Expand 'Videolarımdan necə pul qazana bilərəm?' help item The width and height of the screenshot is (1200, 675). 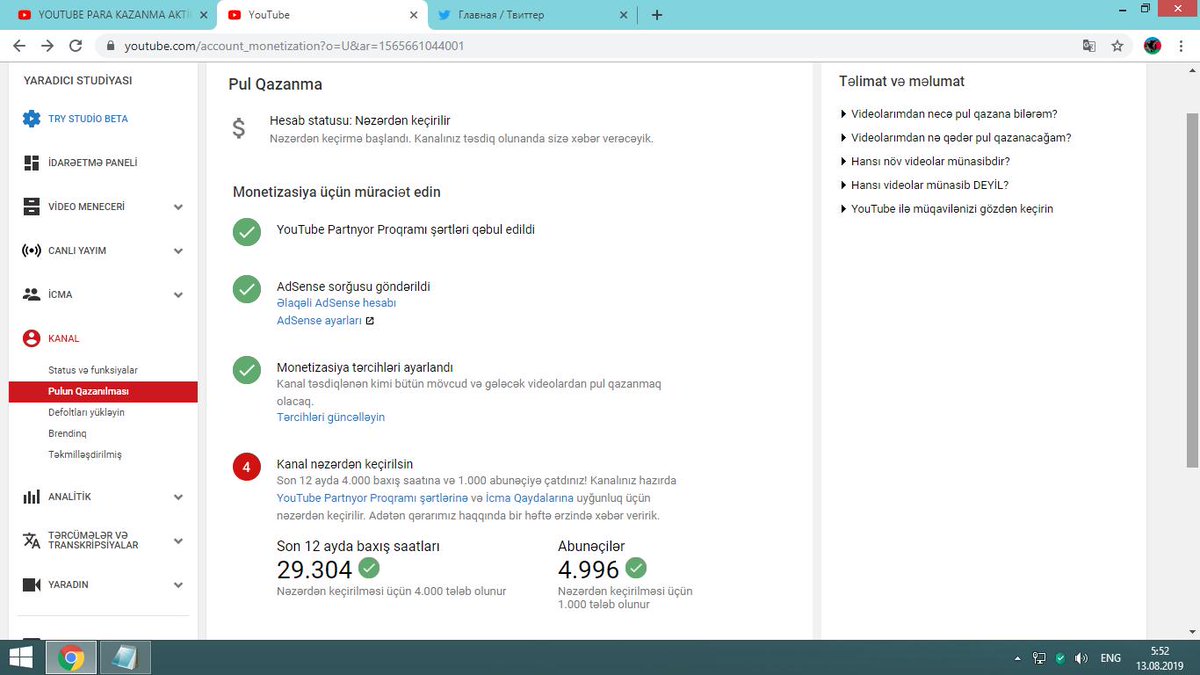[948, 114]
